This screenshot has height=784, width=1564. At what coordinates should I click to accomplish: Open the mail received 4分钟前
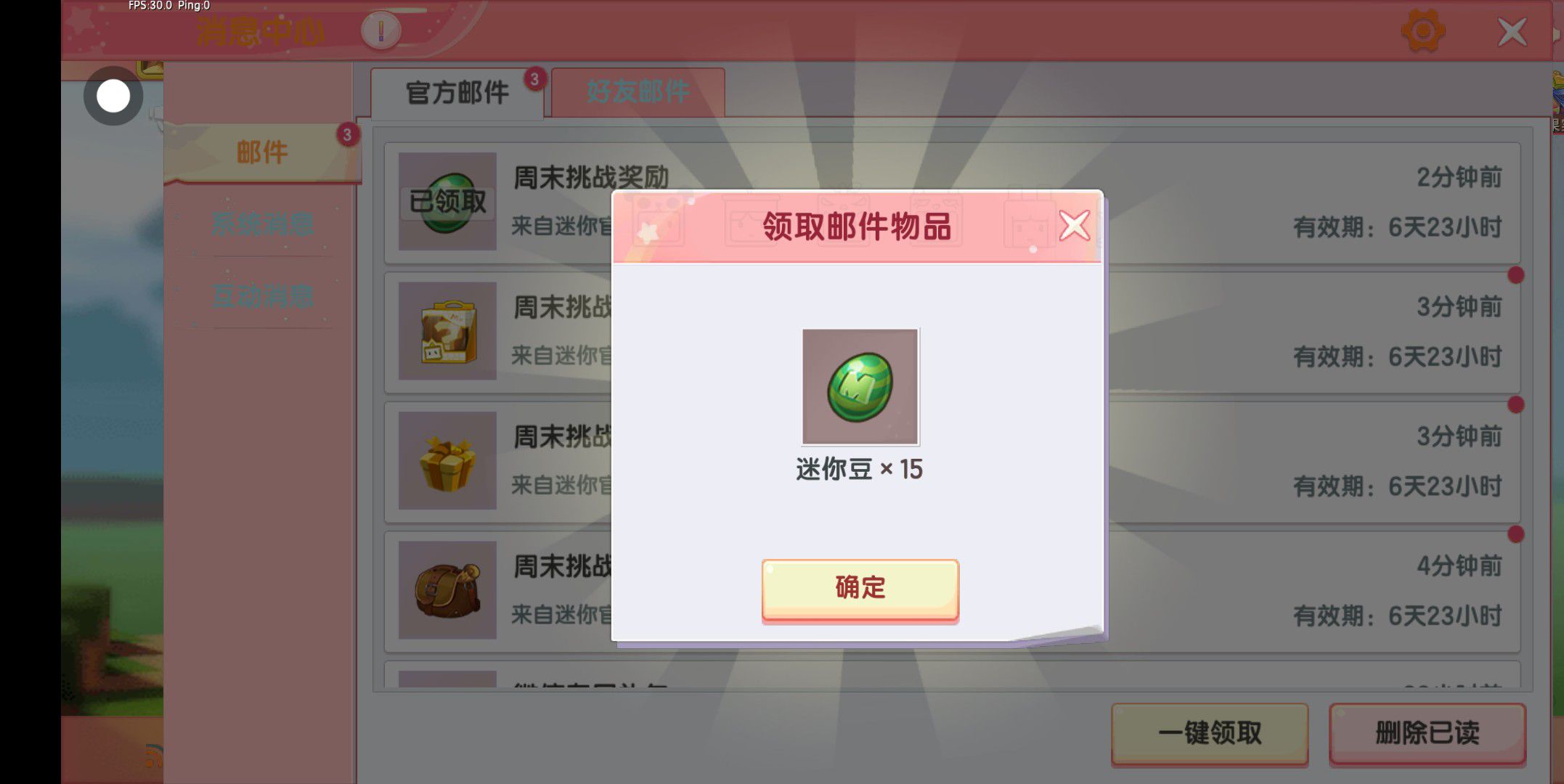point(952,592)
